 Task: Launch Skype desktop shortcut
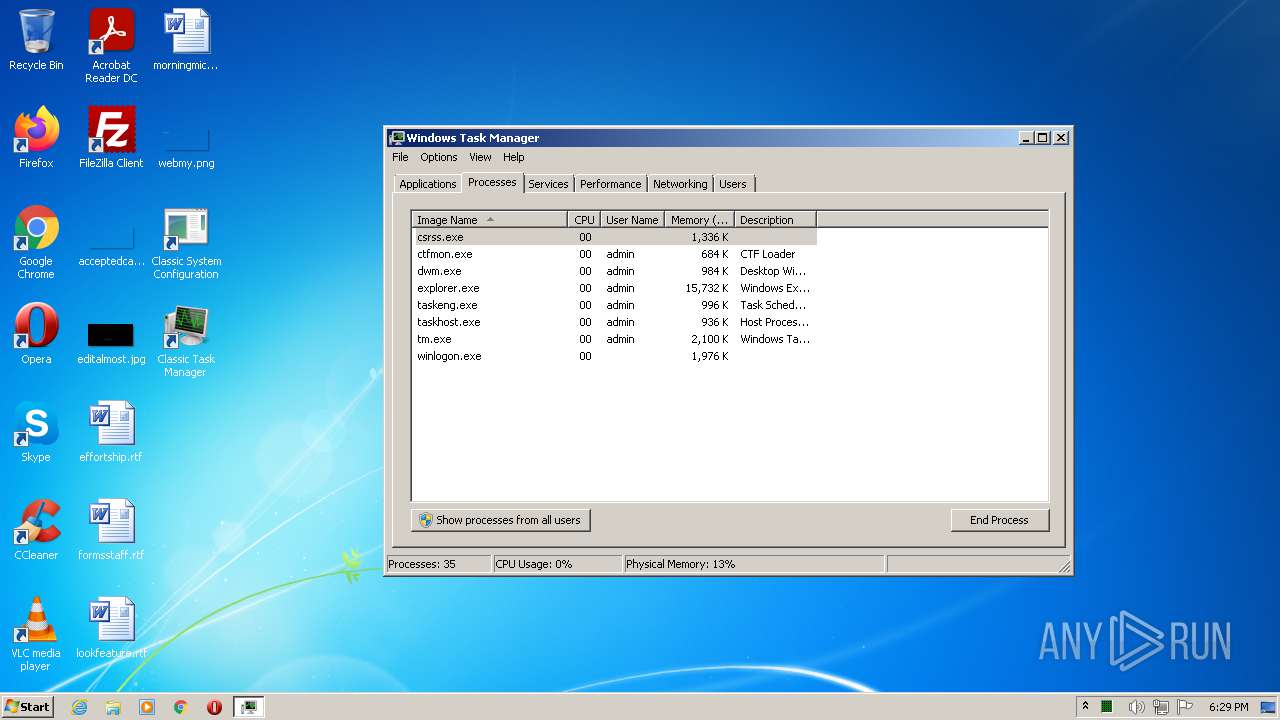tap(36, 432)
